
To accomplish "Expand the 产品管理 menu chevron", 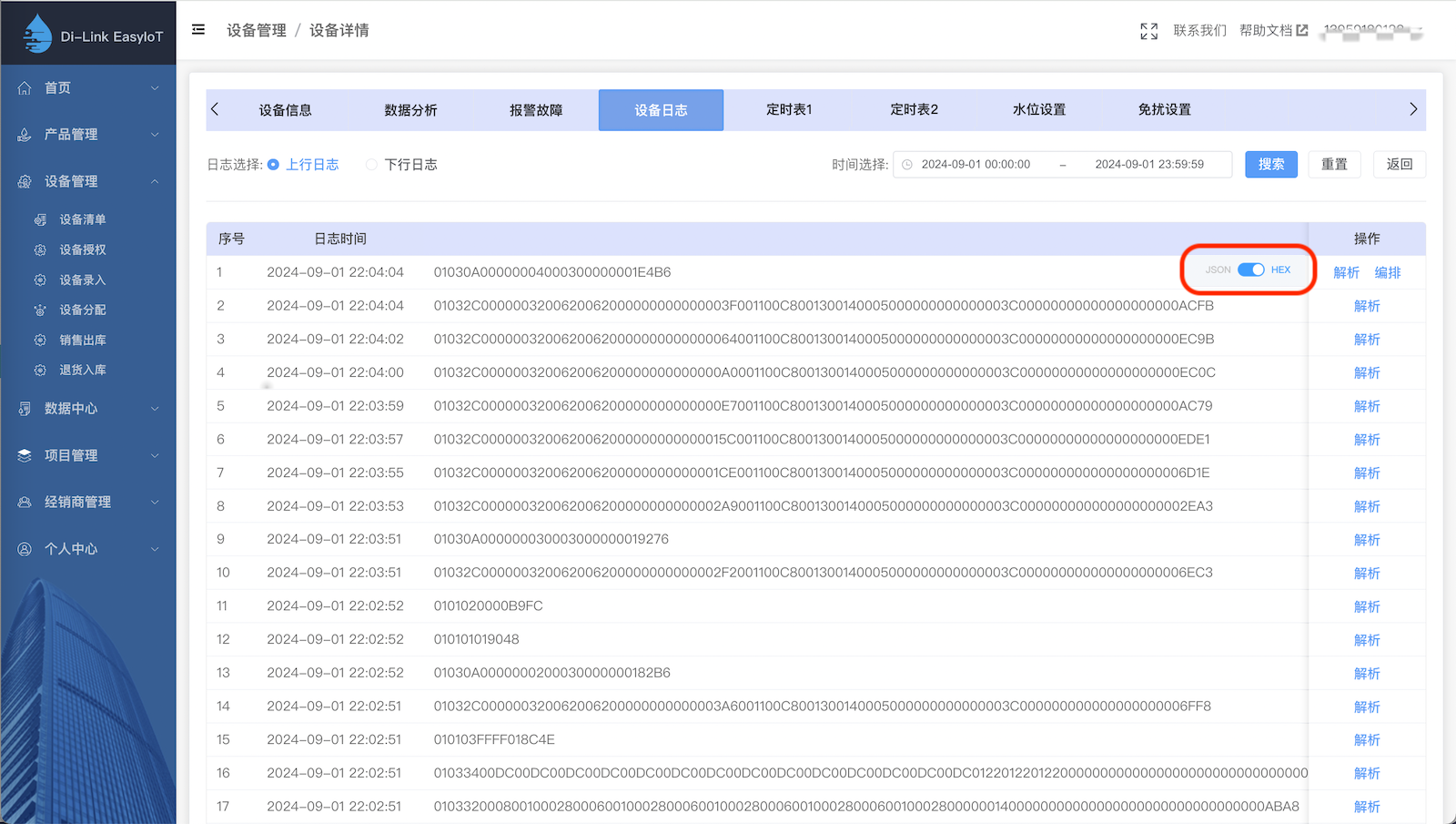I will (x=155, y=135).
